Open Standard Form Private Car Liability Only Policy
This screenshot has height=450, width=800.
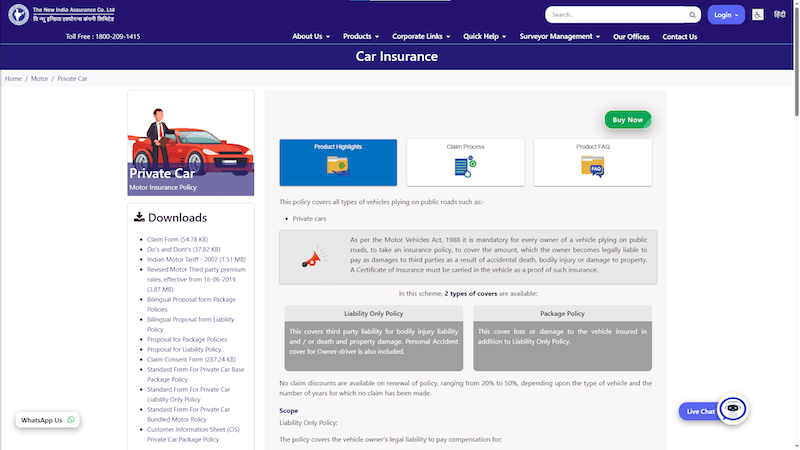pyautogui.click(x=188, y=394)
